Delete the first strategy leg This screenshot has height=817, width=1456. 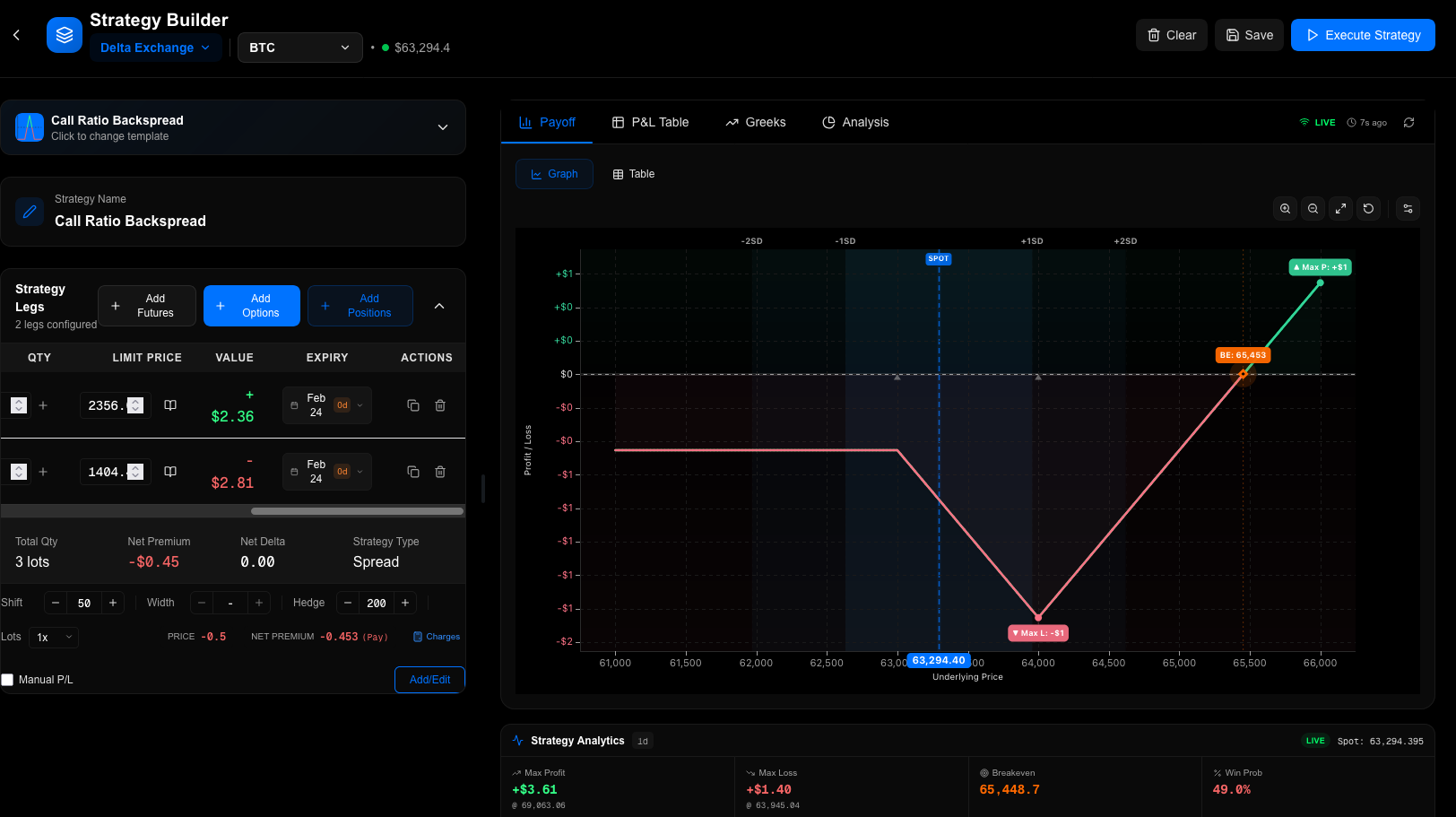click(x=440, y=405)
